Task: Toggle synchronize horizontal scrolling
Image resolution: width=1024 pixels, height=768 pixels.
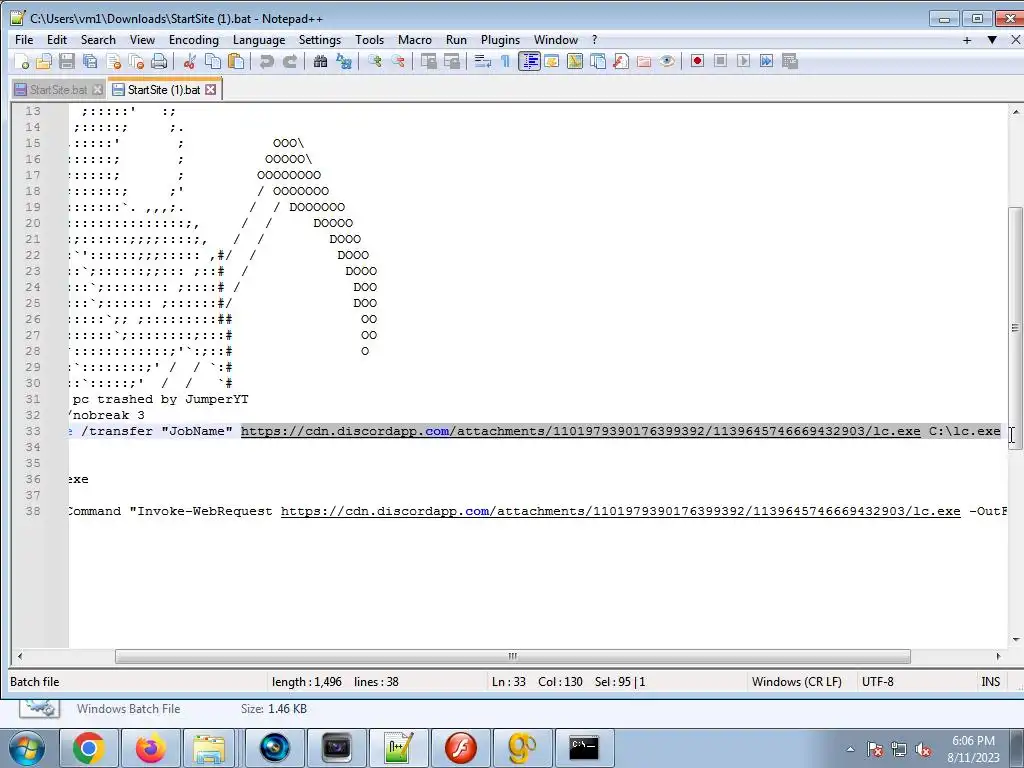Action: coord(452,61)
